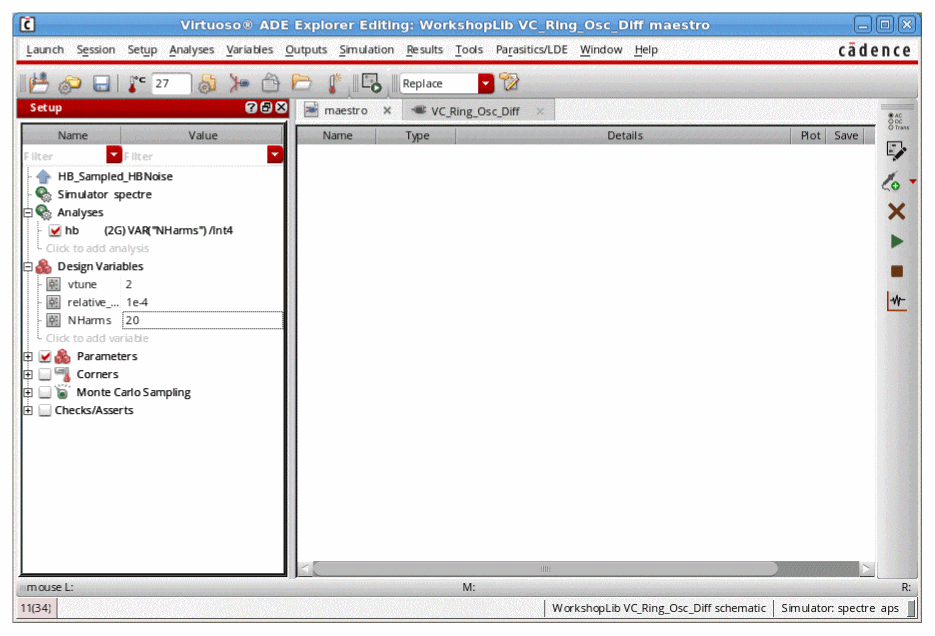Click the plot waveform icon

[896, 301]
